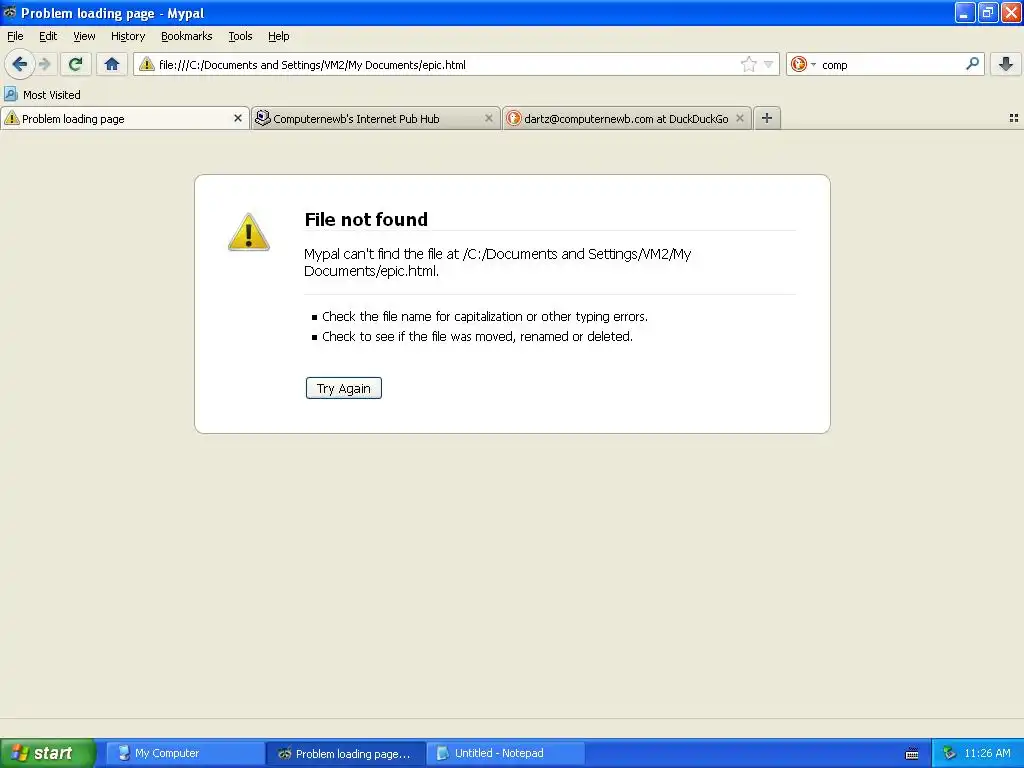The height and width of the screenshot is (768, 1024).
Task: Switch to My Computer taskbar window
Action: (x=184, y=753)
